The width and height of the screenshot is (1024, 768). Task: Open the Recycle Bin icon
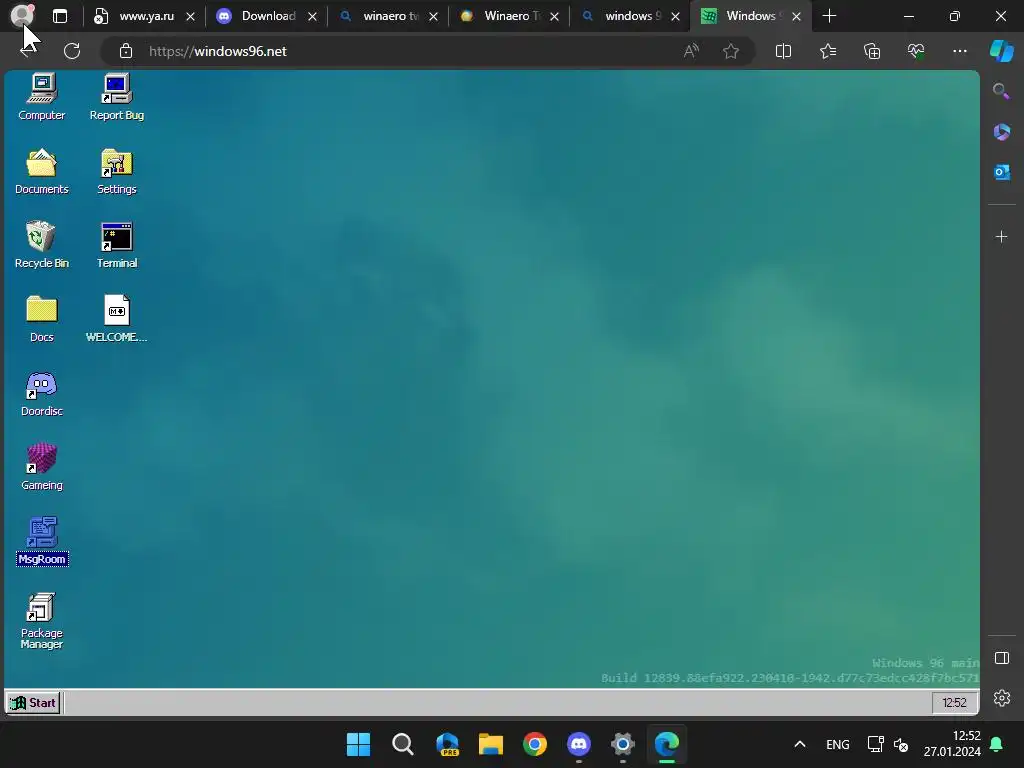[42, 245]
